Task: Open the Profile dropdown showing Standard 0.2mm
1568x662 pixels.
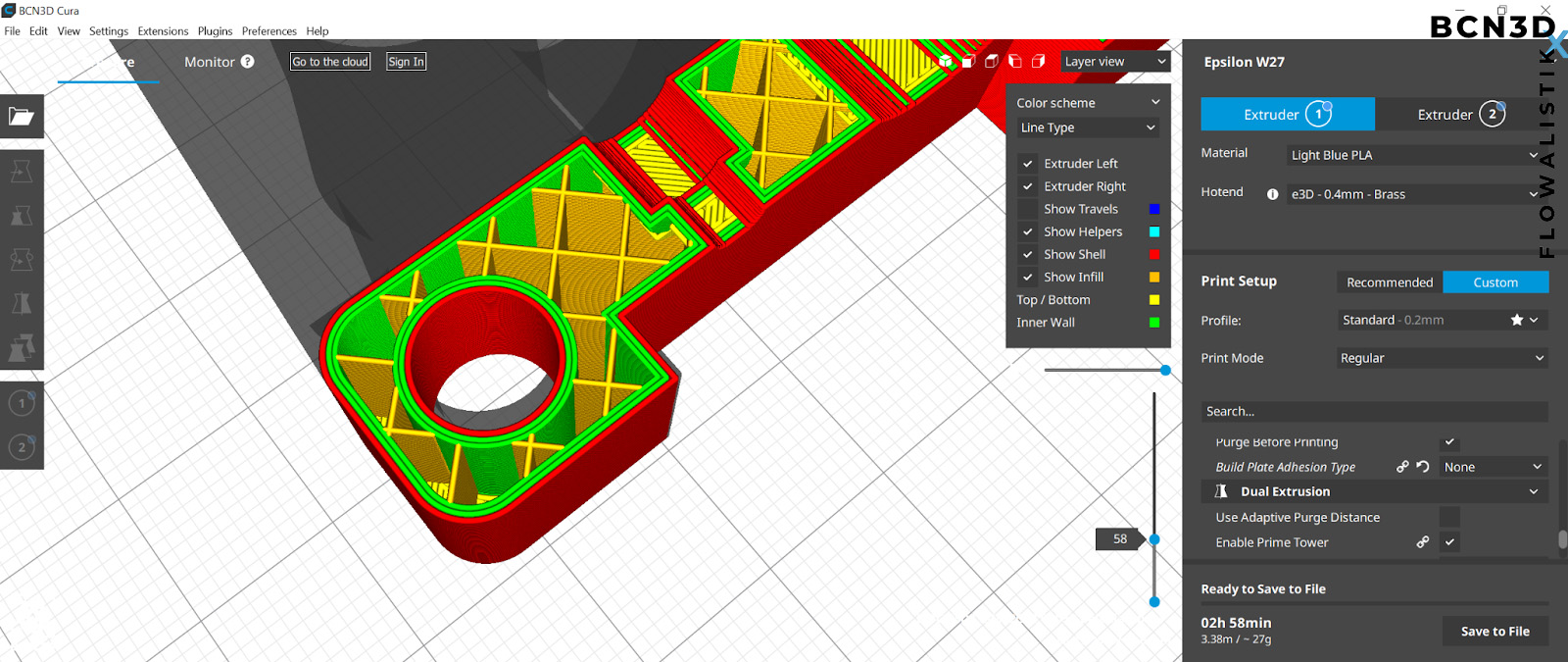Action: pyautogui.click(x=1443, y=320)
